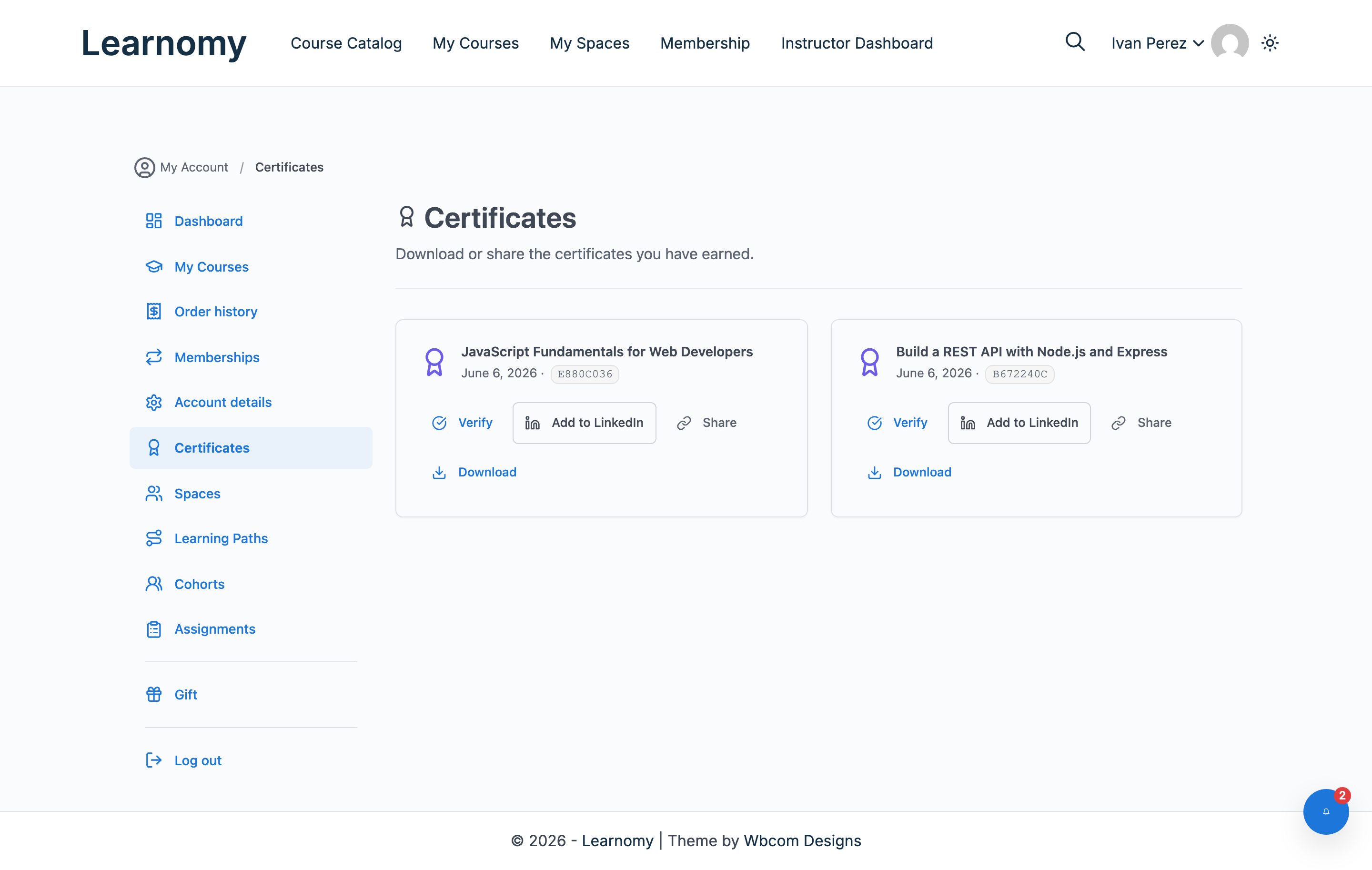The width and height of the screenshot is (1372, 870).
Task: Click the Dashboard grid icon in sidebar
Action: coord(154,221)
